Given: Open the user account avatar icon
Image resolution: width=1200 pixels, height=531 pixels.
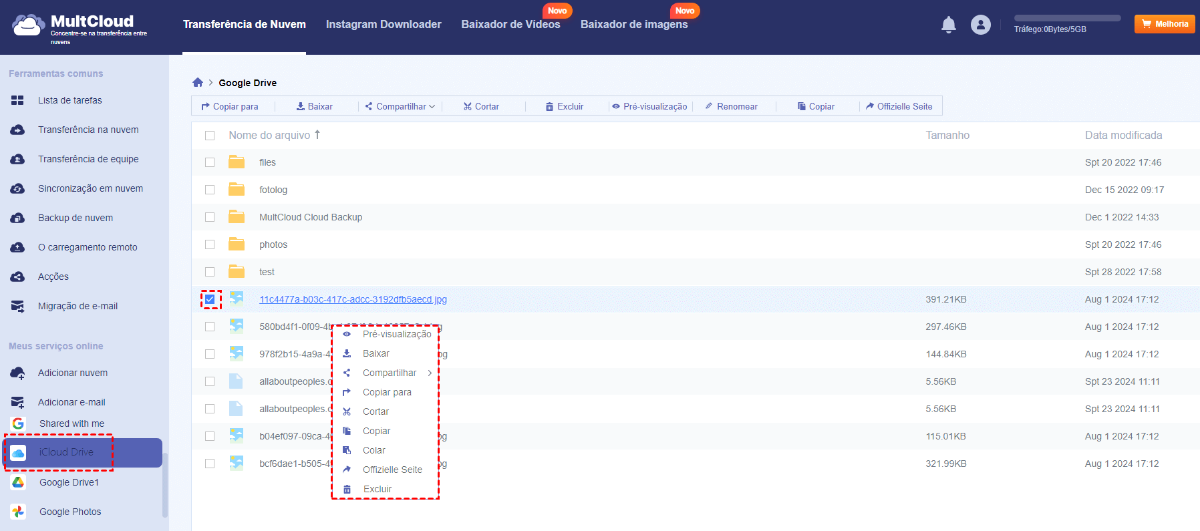Looking at the screenshot, I should [980, 25].
